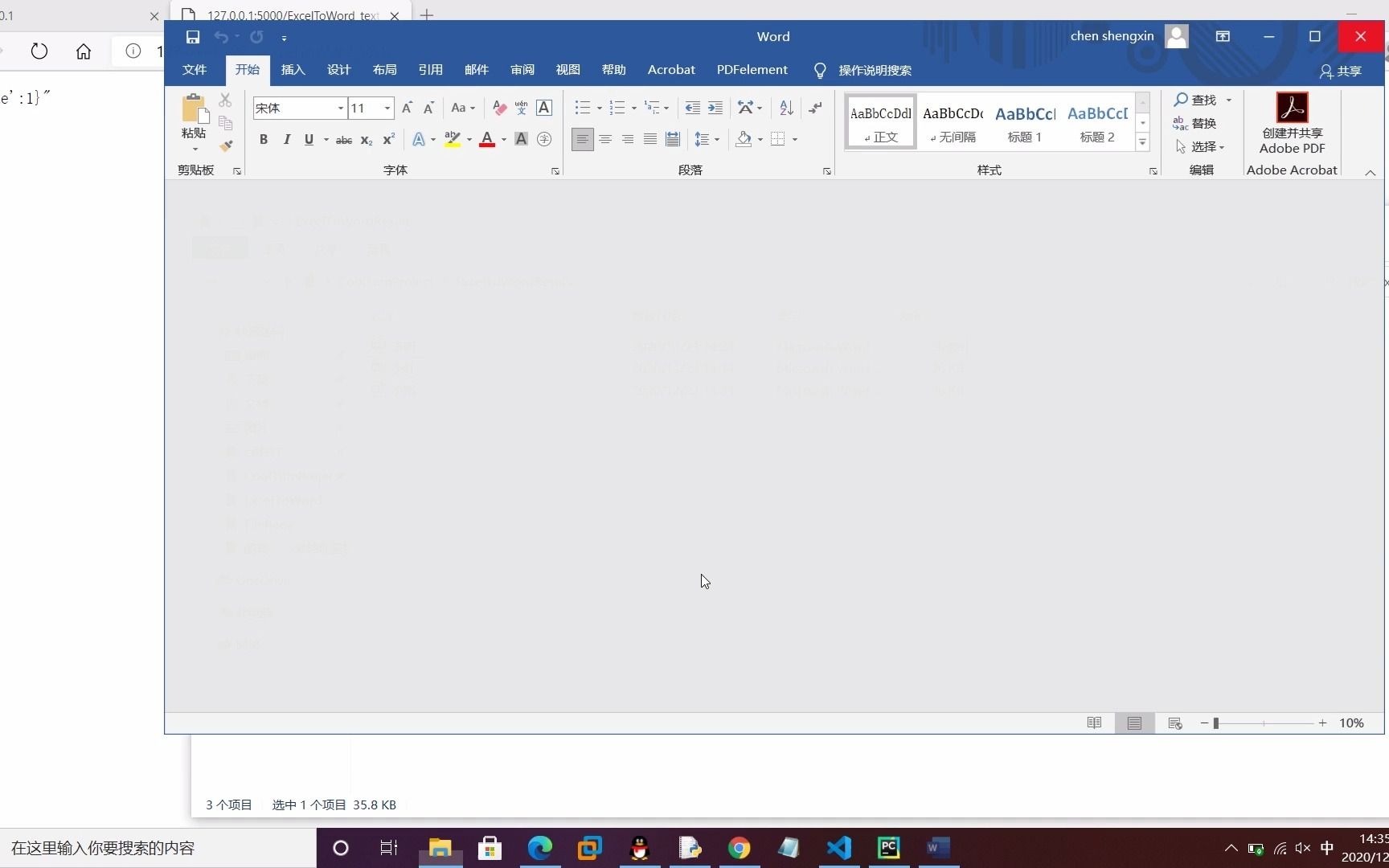
Task: Click the Sort A-Z icon
Action: coord(787,108)
